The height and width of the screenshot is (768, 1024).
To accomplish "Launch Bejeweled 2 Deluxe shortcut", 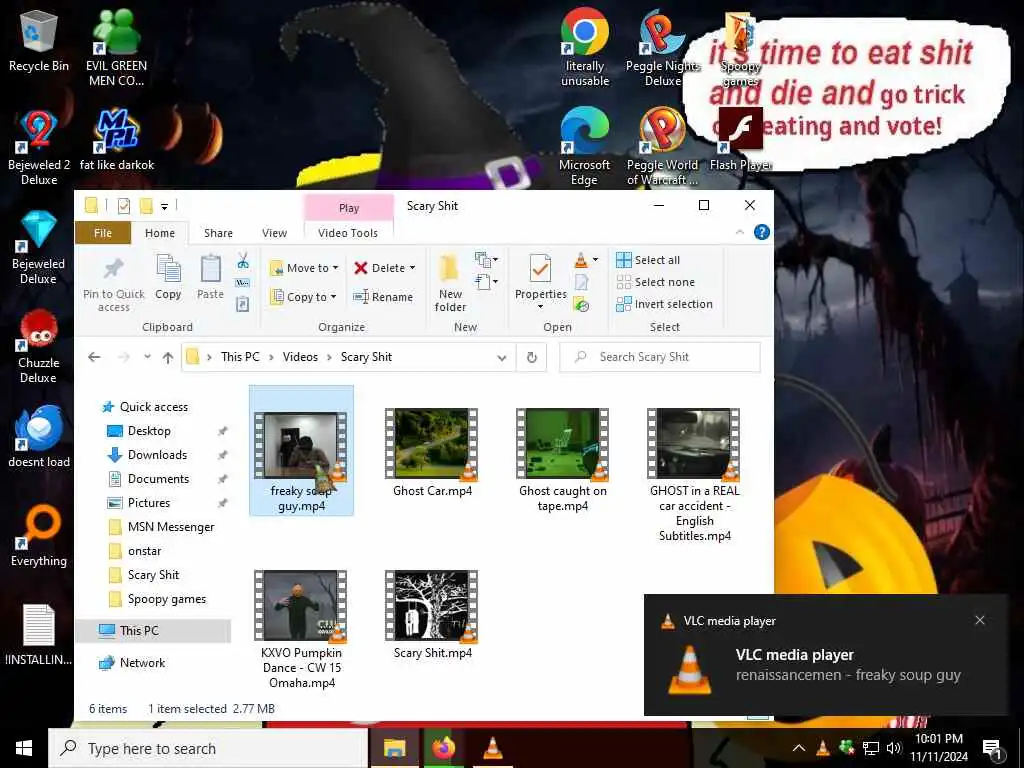I will pos(39,147).
